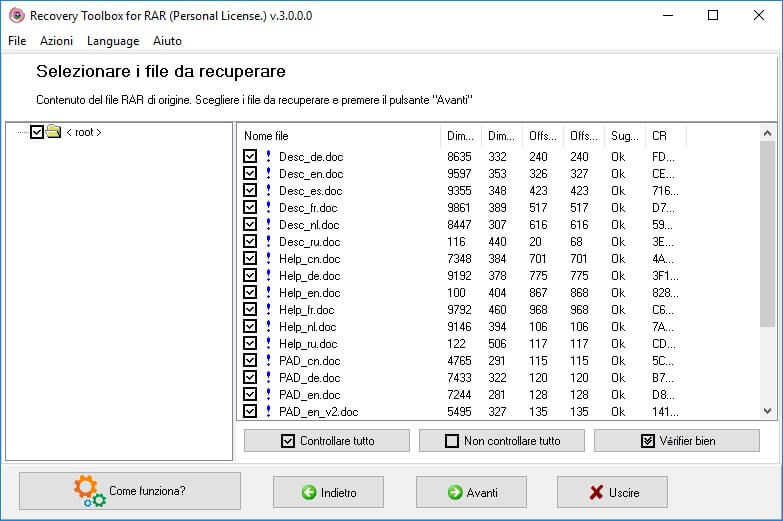
Task: Click the gears icon beside Come funziona
Action: pos(89,491)
